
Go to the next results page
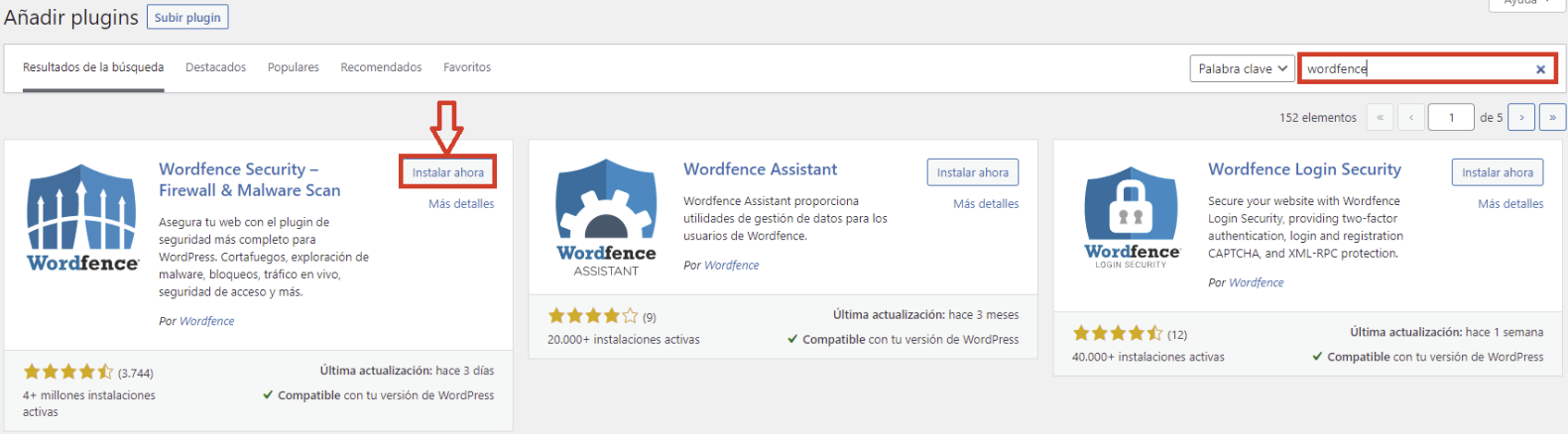(x=1521, y=117)
